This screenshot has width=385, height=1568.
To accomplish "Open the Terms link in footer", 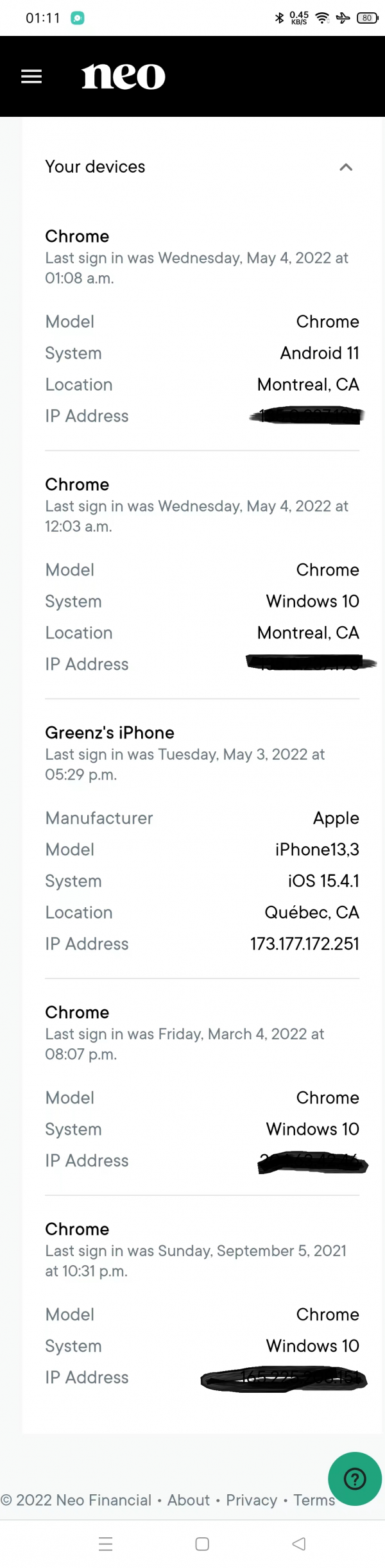I will (314, 1500).
